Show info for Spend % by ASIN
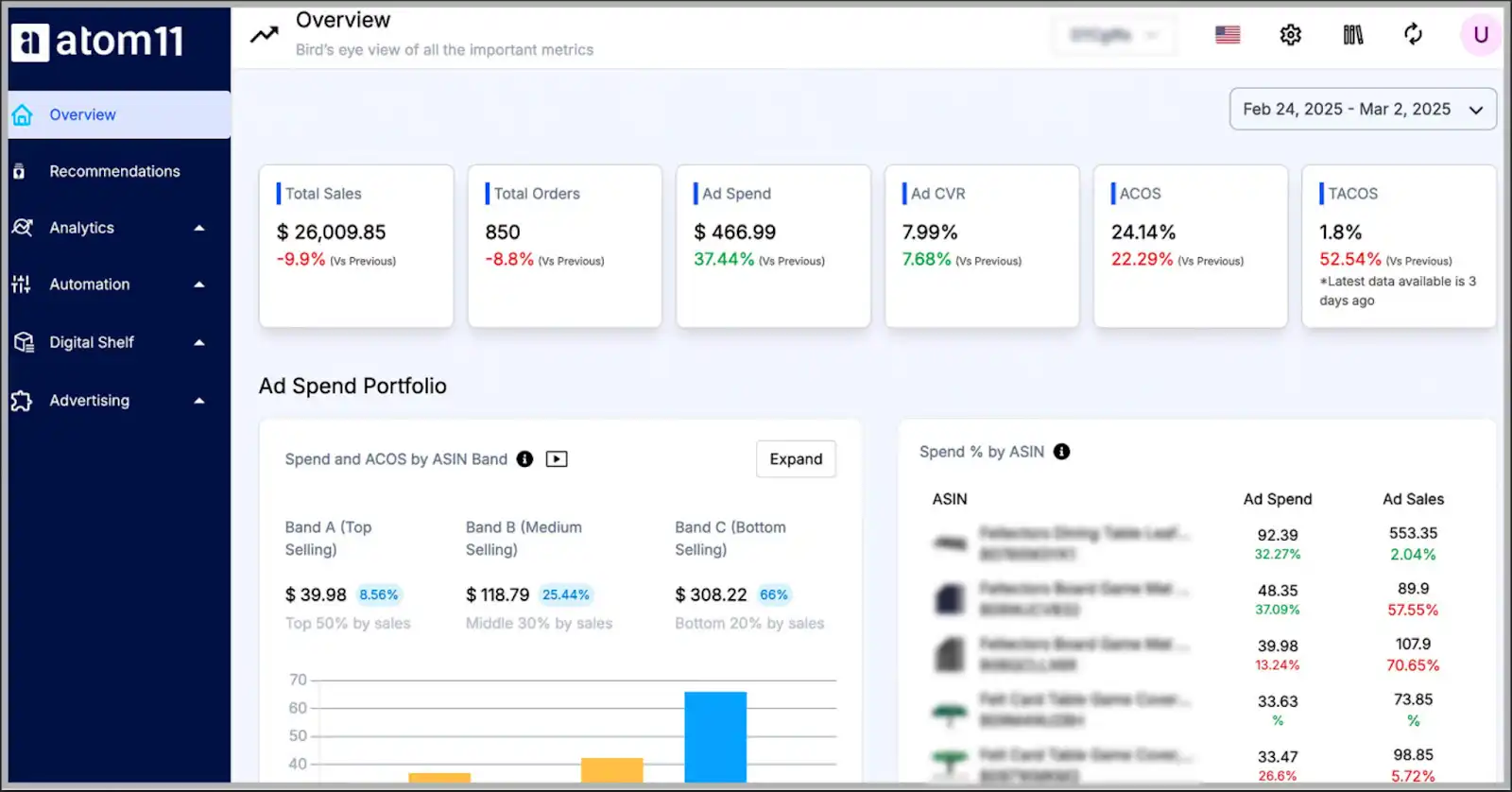The image size is (1512, 792). click(1062, 452)
